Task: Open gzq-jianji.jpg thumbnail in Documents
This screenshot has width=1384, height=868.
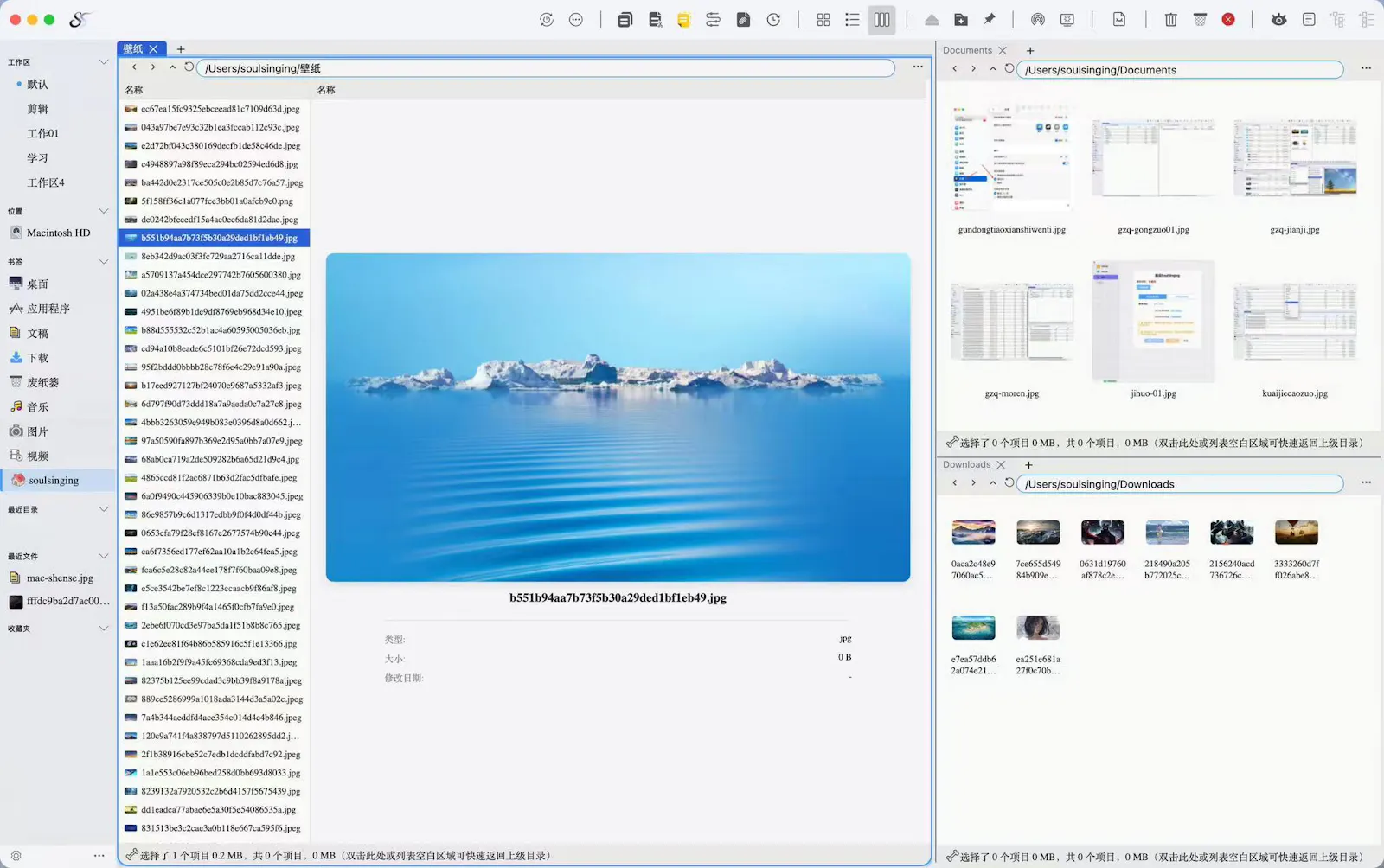Action: point(1295,159)
